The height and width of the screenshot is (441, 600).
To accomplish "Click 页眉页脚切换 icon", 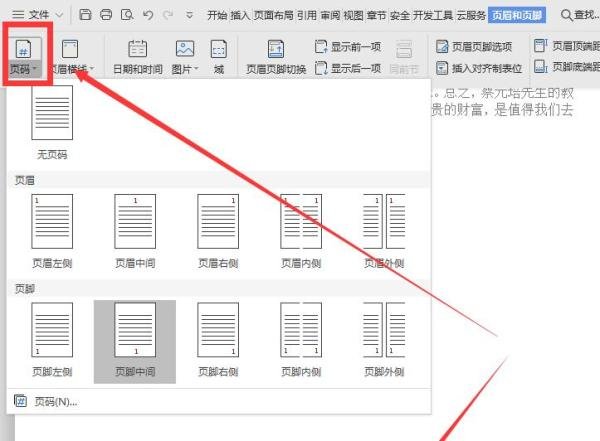I will click(x=276, y=49).
